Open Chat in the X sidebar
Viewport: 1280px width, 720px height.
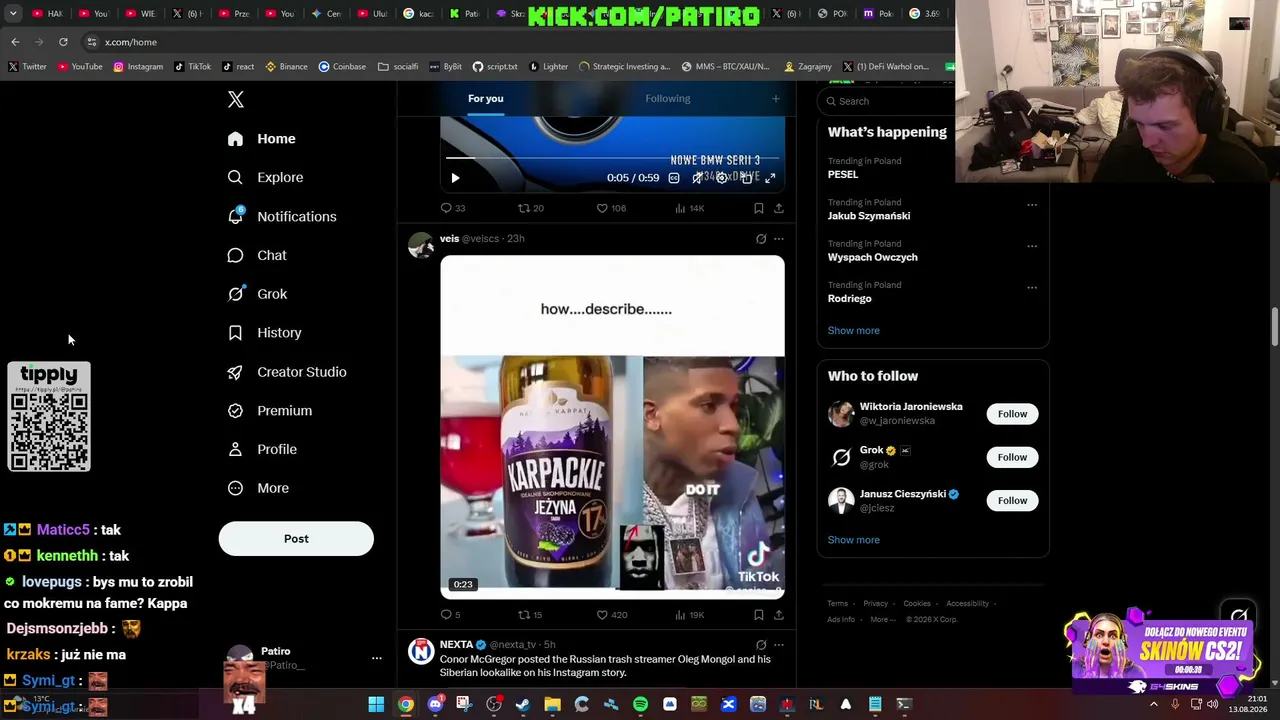point(257,255)
